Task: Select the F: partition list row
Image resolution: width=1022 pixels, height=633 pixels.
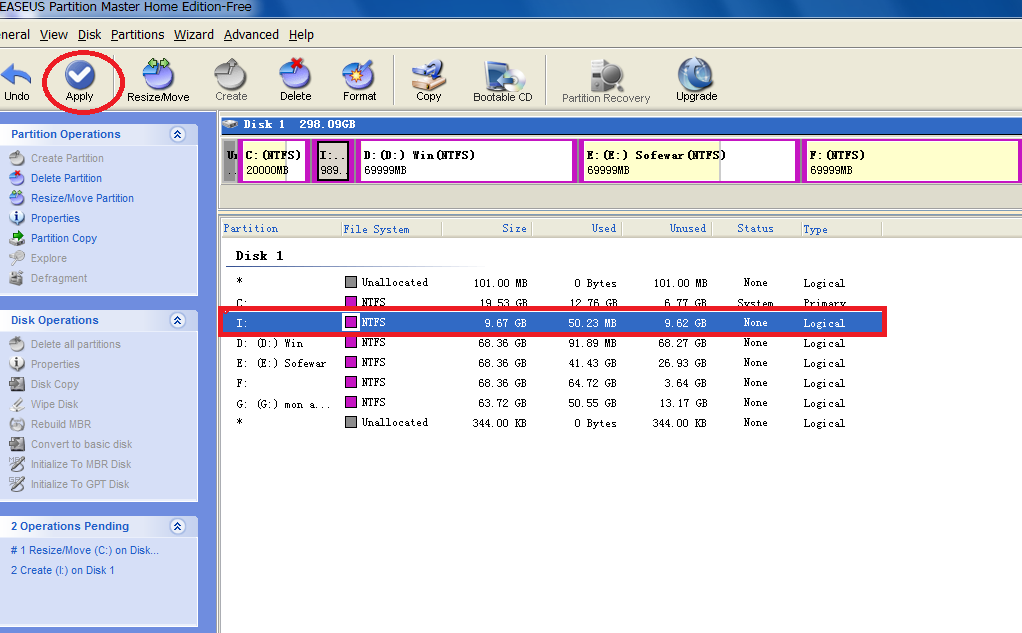Action: coord(552,383)
